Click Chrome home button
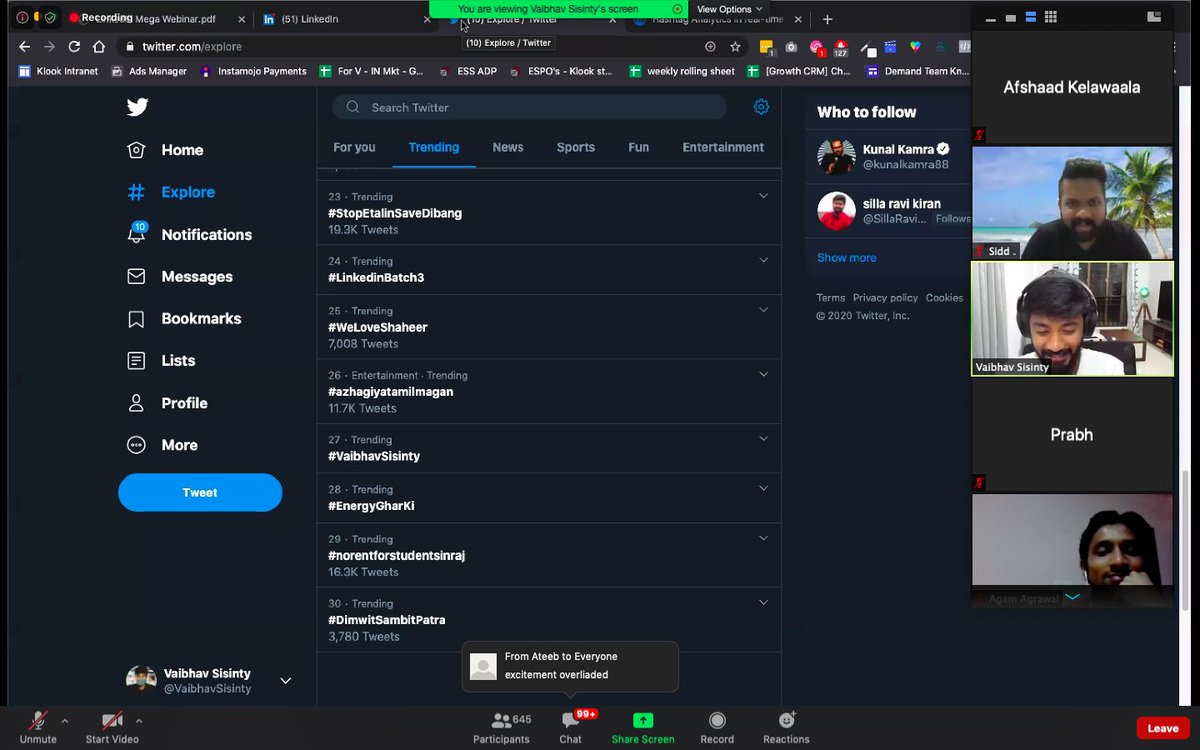The height and width of the screenshot is (750, 1200). (98, 46)
